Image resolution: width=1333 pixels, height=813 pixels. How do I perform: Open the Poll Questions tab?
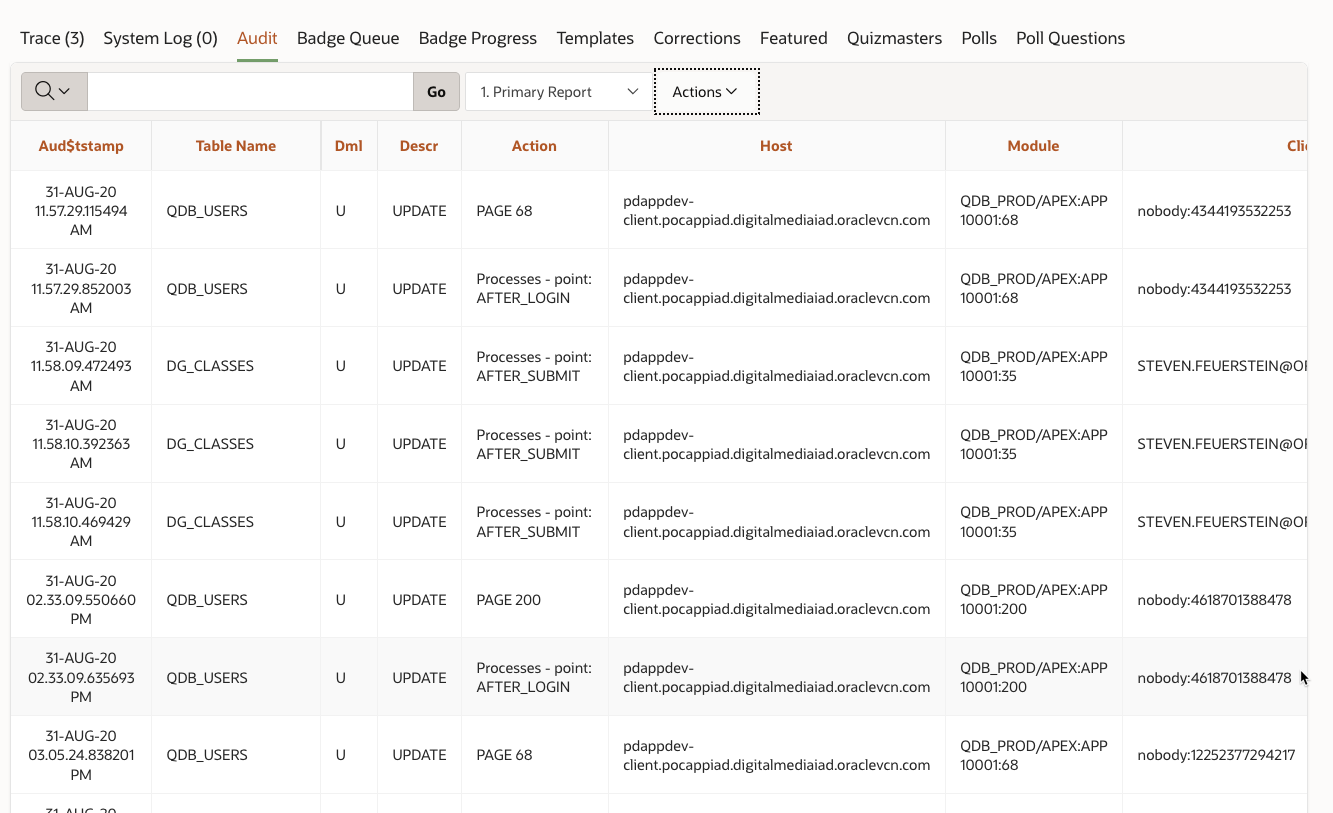click(x=1070, y=38)
